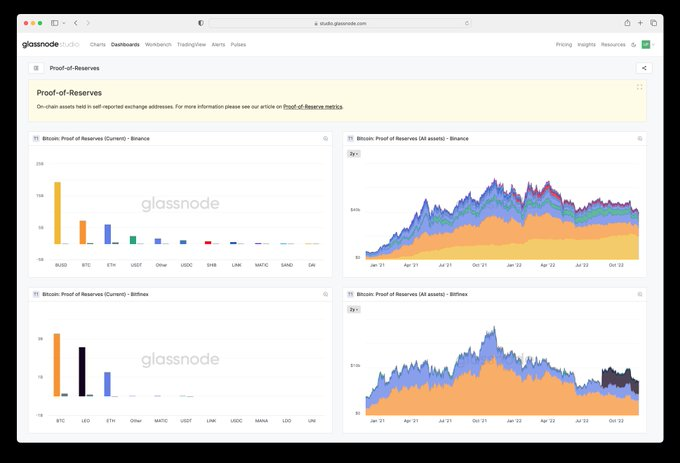Open the Pulses menu item
This screenshot has height=463, width=680.
238,45
